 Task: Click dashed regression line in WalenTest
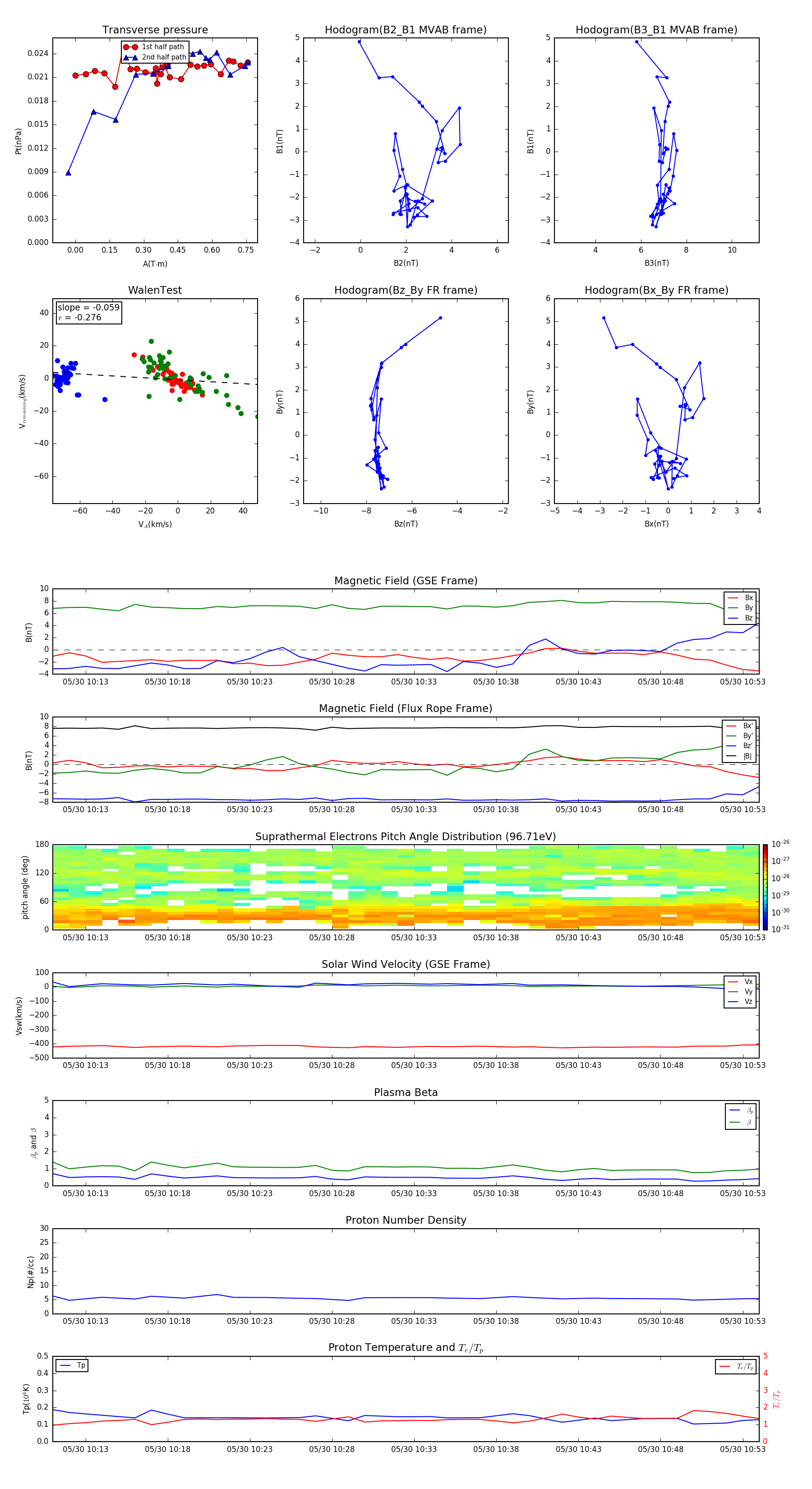click(x=155, y=378)
